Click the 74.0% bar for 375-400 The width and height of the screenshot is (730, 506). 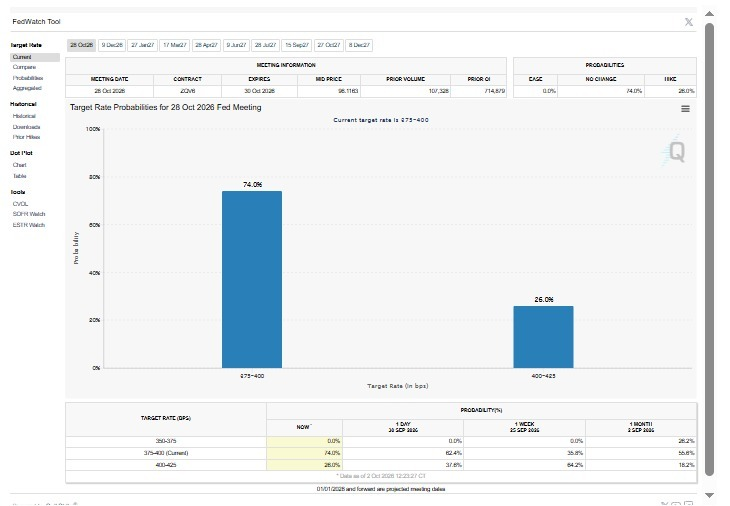point(252,279)
